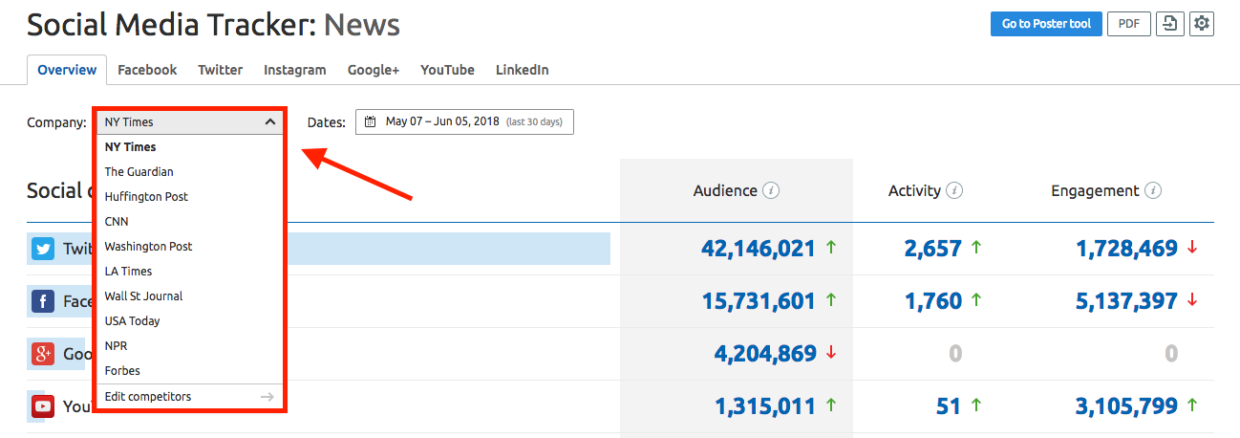The height and width of the screenshot is (438, 1240).
Task: Click the Twitter bird icon
Action: tap(42, 249)
